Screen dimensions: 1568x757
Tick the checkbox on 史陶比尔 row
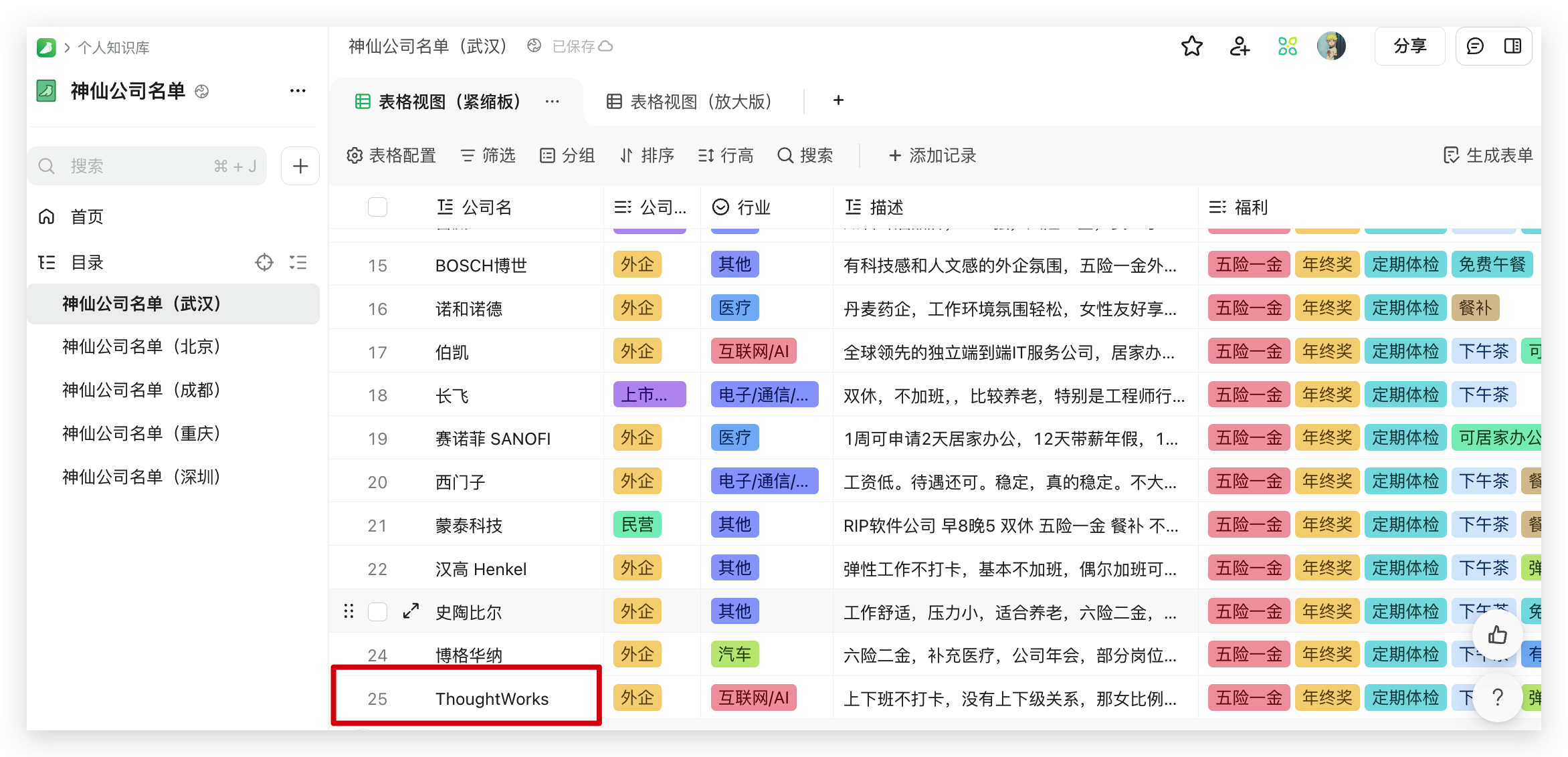click(x=377, y=612)
